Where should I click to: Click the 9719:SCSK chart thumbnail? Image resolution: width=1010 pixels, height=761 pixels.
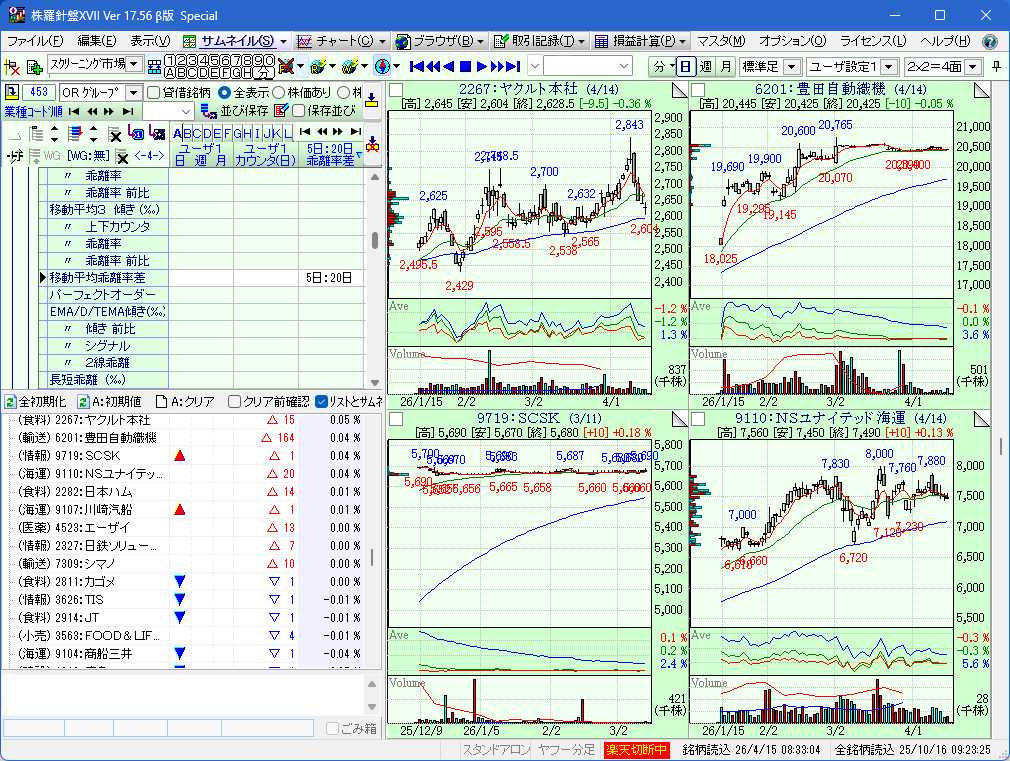pyautogui.click(x=520, y=540)
